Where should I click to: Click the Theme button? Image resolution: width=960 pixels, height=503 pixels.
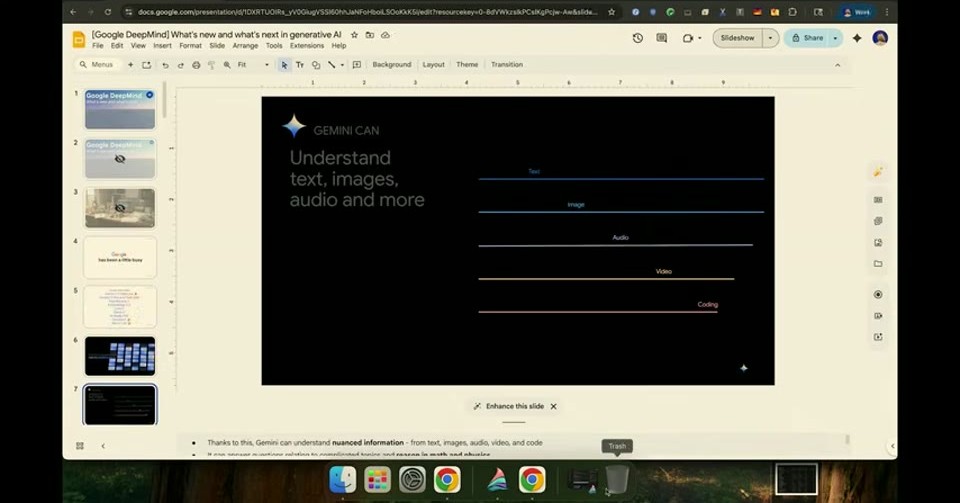(467, 65)
